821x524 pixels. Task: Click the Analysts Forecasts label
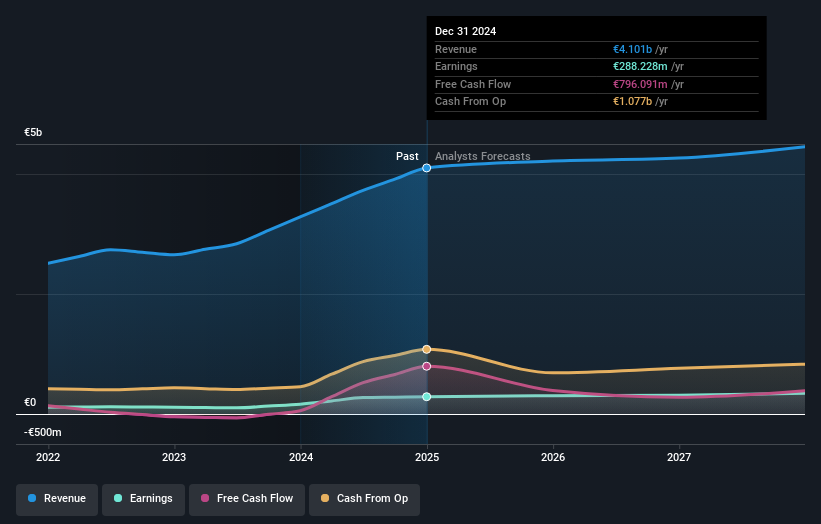(483, 157)
